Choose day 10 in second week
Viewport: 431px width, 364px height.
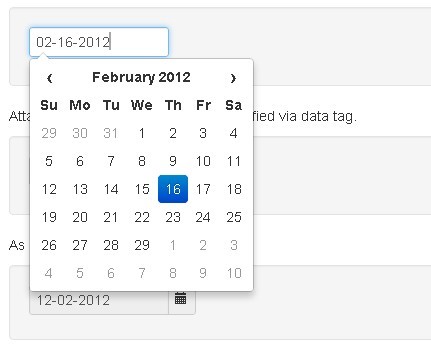coord(203,161)
